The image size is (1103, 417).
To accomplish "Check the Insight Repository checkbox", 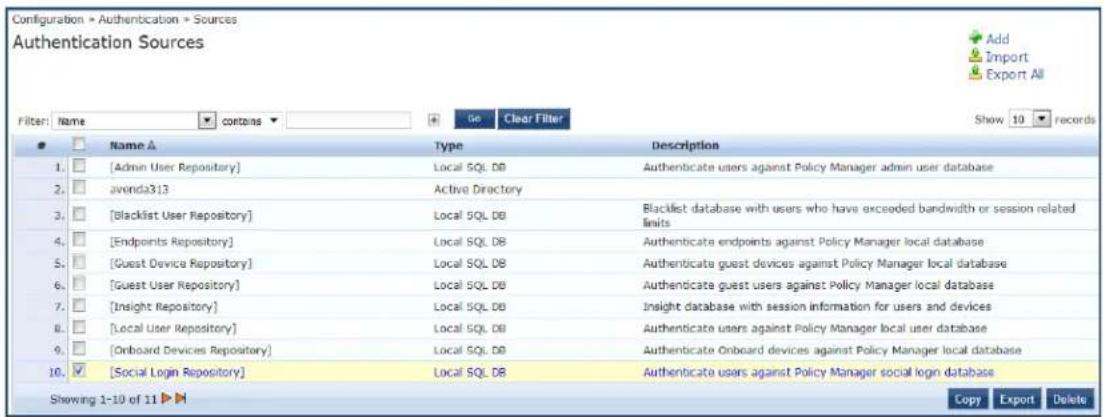I will click(x=80, y=307).
